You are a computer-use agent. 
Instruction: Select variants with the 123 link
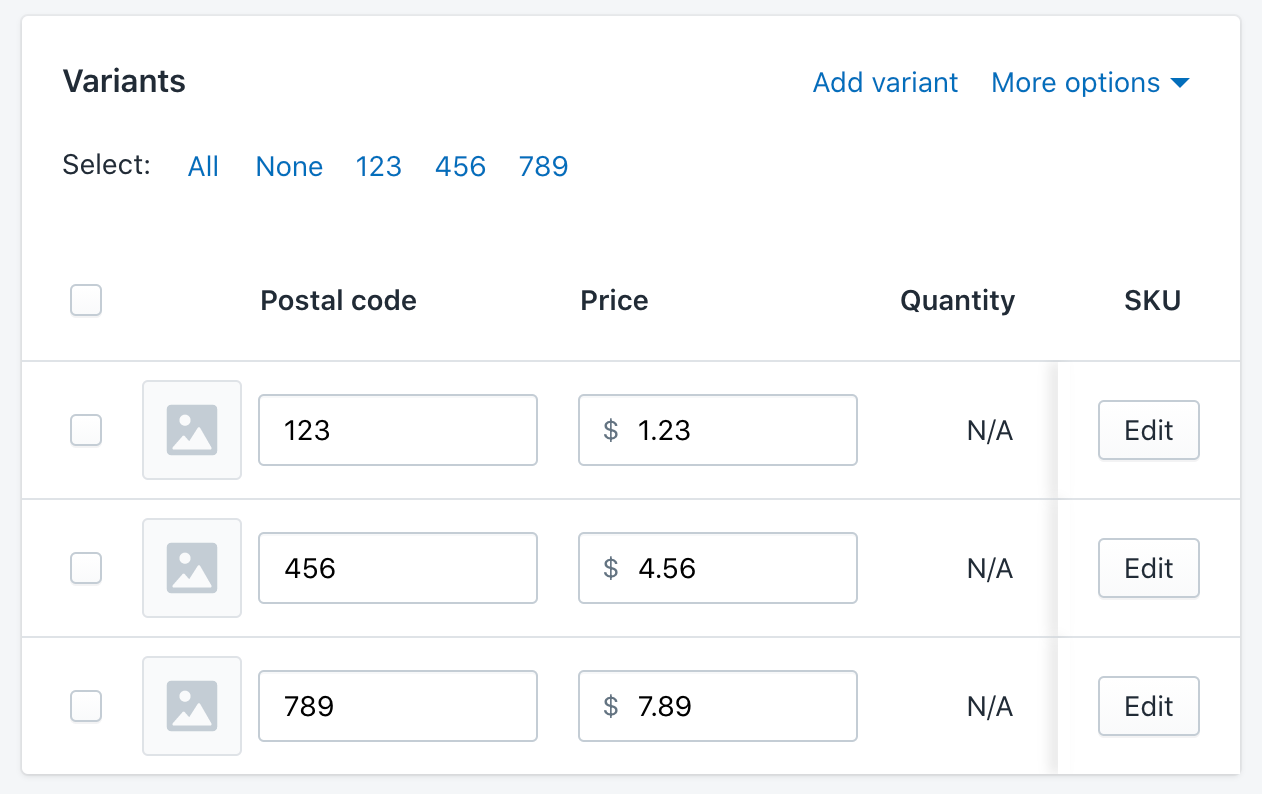click(x=378, y=166)
